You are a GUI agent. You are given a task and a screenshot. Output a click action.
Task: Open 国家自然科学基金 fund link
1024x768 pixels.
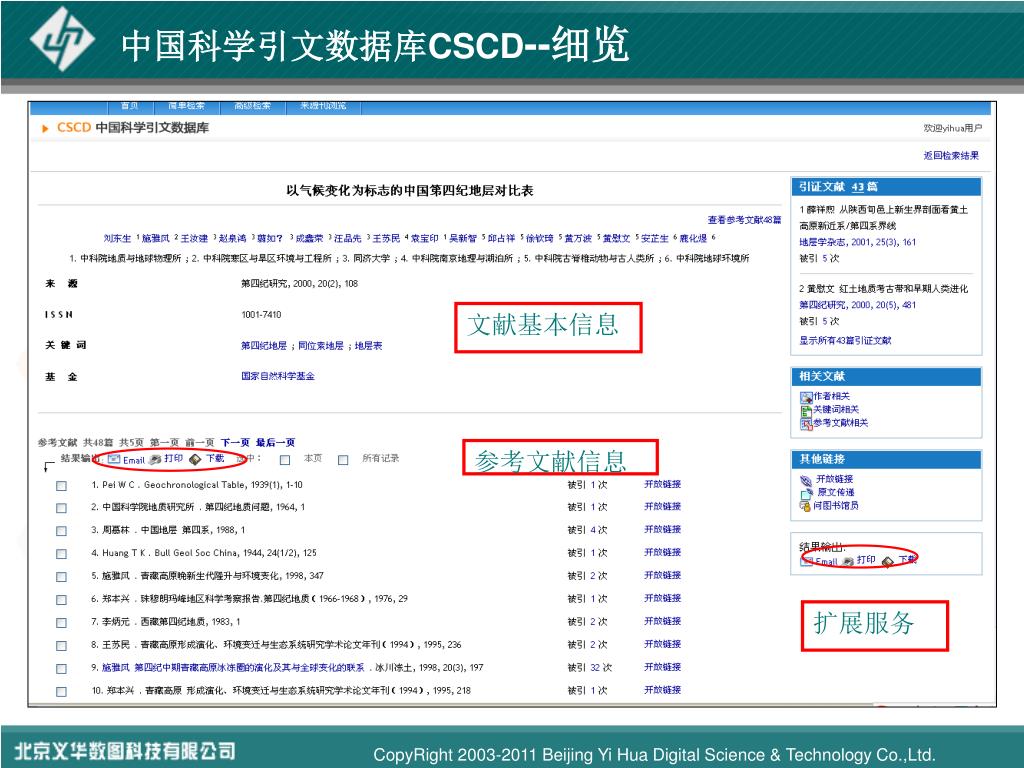[277, 376]
